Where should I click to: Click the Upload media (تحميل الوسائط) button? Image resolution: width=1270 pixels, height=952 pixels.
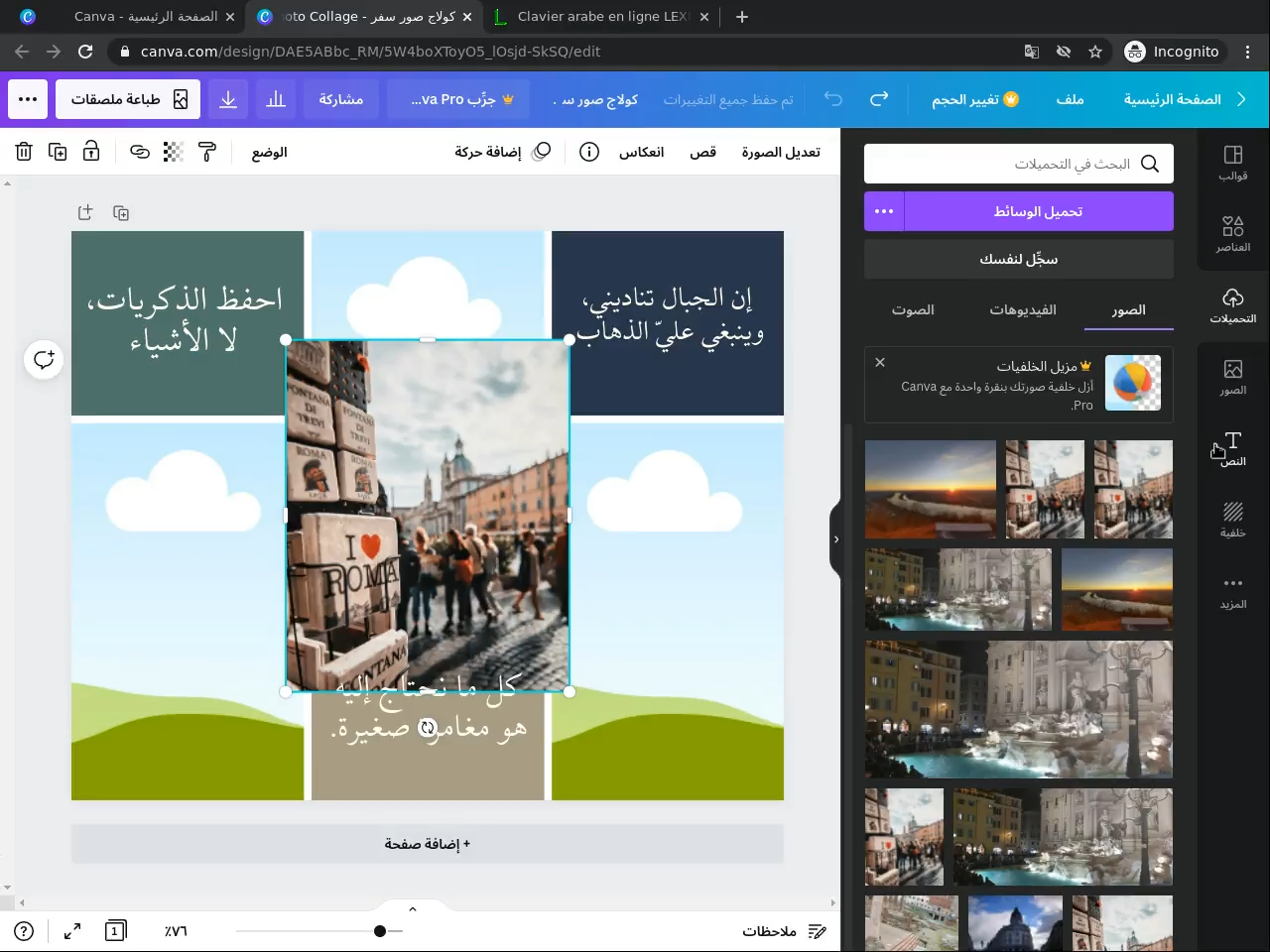pos(1038,211)
